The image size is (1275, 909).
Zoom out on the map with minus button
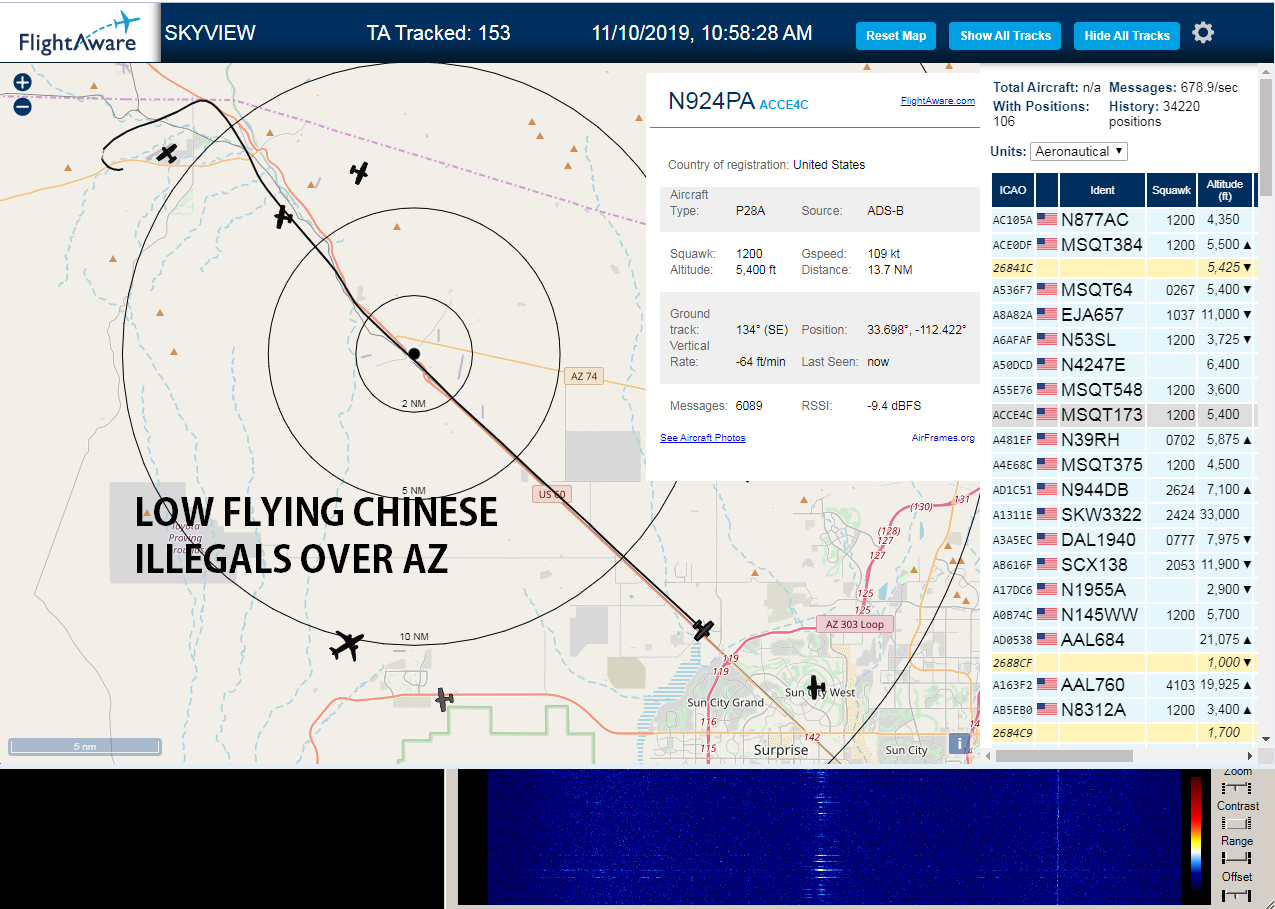click(22, 107)
